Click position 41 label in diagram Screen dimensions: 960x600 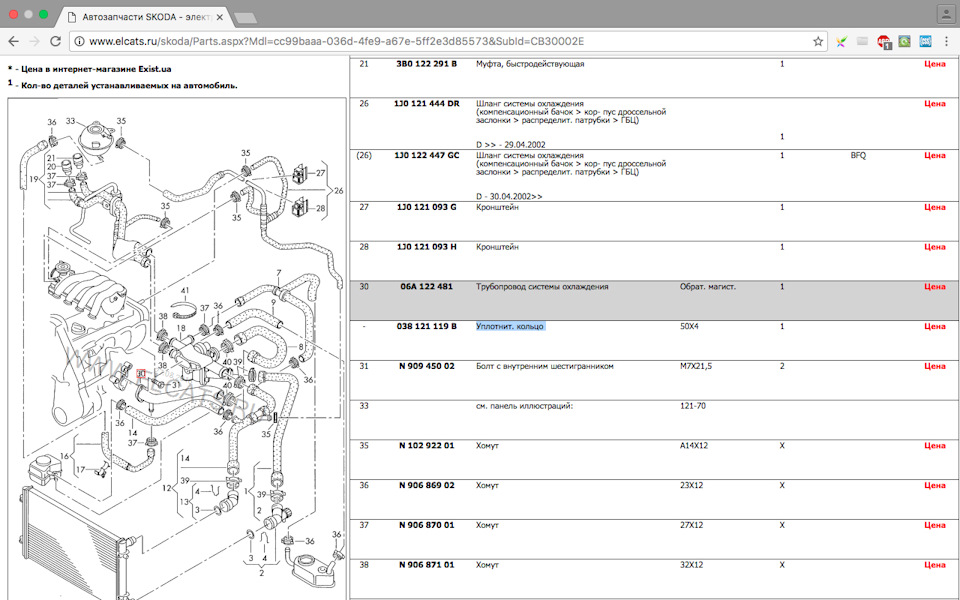pyautogui.click(x=185, y=291)
